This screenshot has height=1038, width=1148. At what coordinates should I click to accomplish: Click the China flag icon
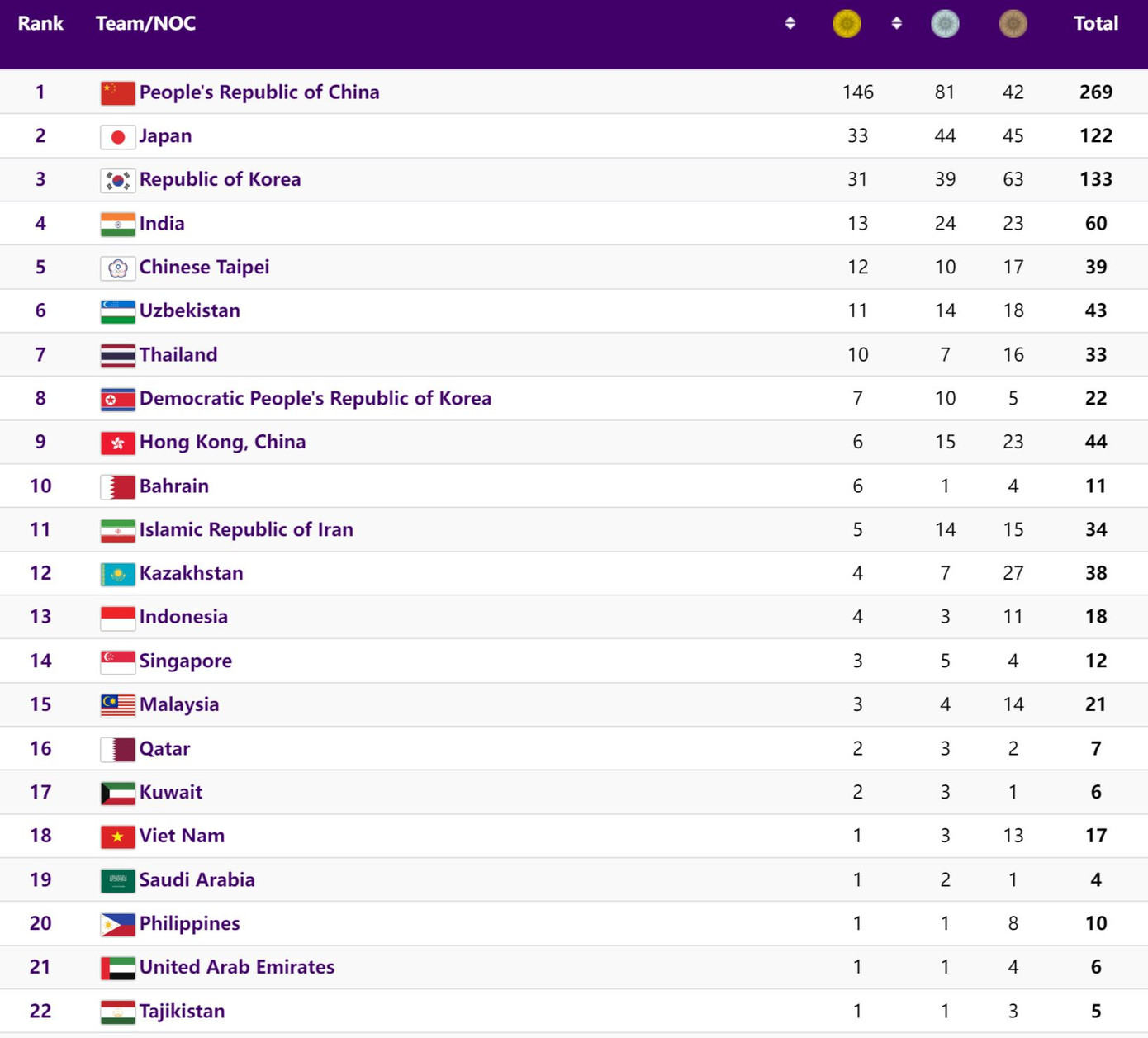click(x=117, y=92)
